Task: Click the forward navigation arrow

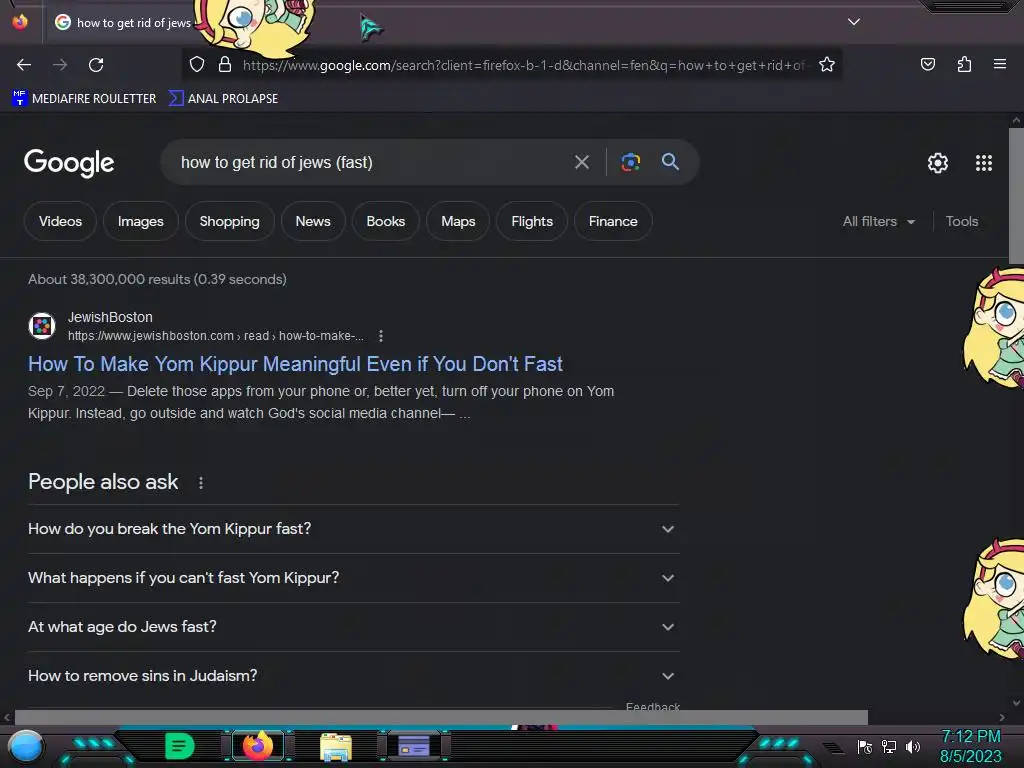Action: 60,65
